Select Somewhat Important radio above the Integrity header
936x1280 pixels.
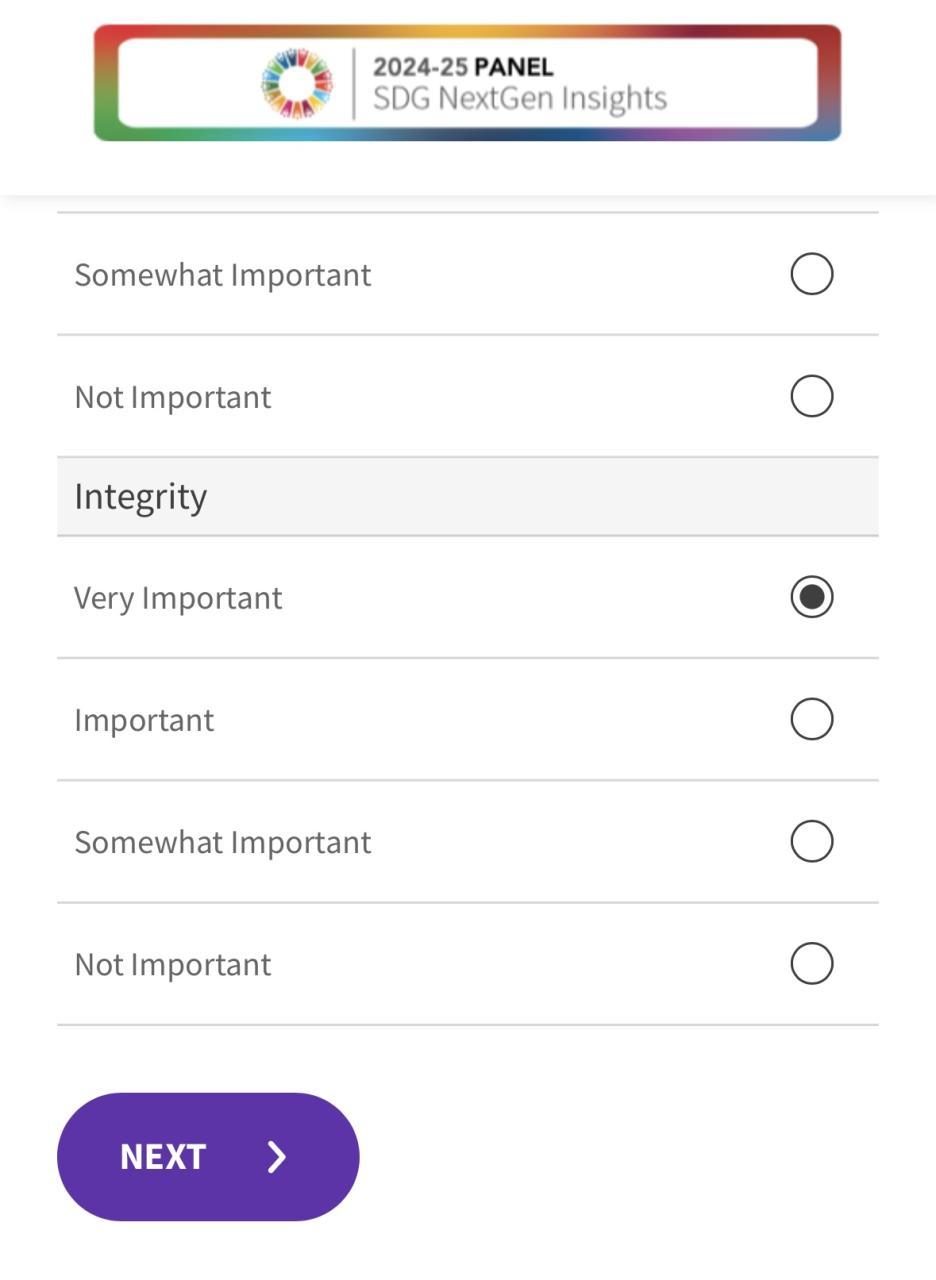tap(811, 274)
